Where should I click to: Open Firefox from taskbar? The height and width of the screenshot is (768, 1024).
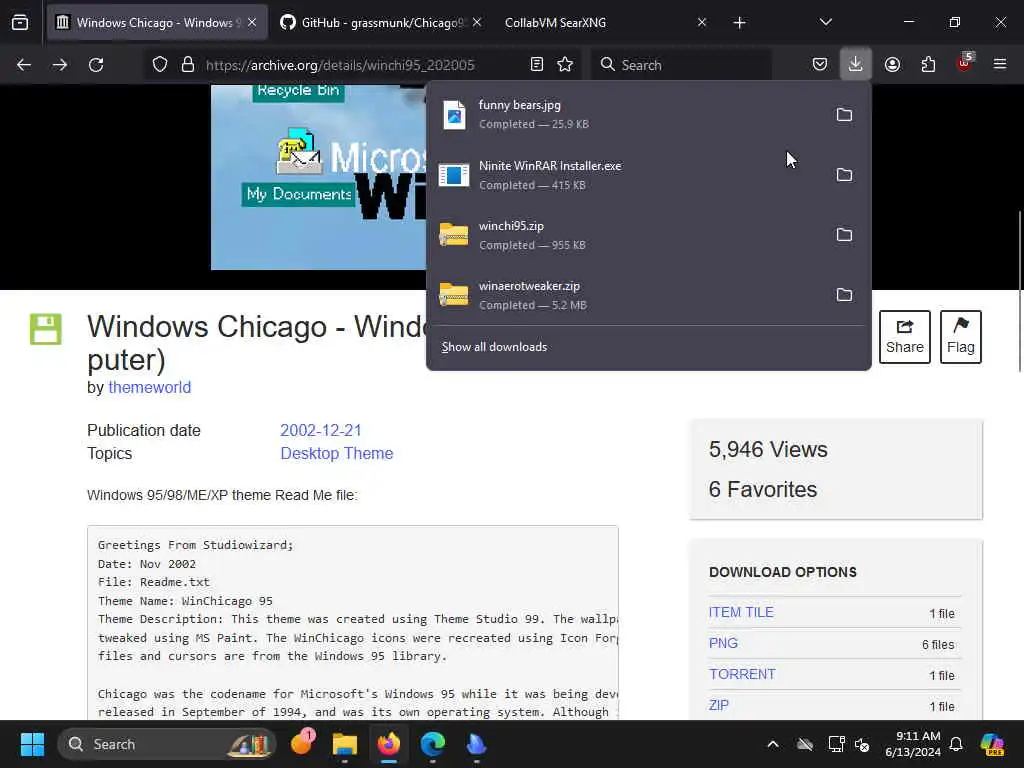click(389, 744)
